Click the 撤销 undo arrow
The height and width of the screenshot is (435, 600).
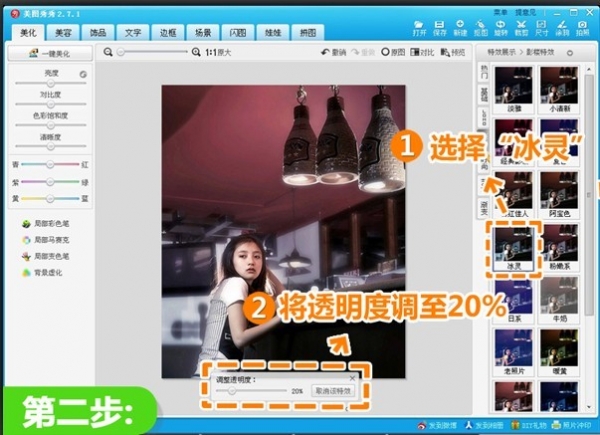pos(333,52)
